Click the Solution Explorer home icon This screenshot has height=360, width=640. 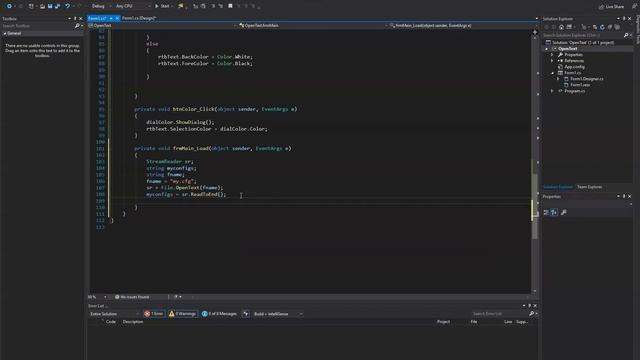(561, 27)
